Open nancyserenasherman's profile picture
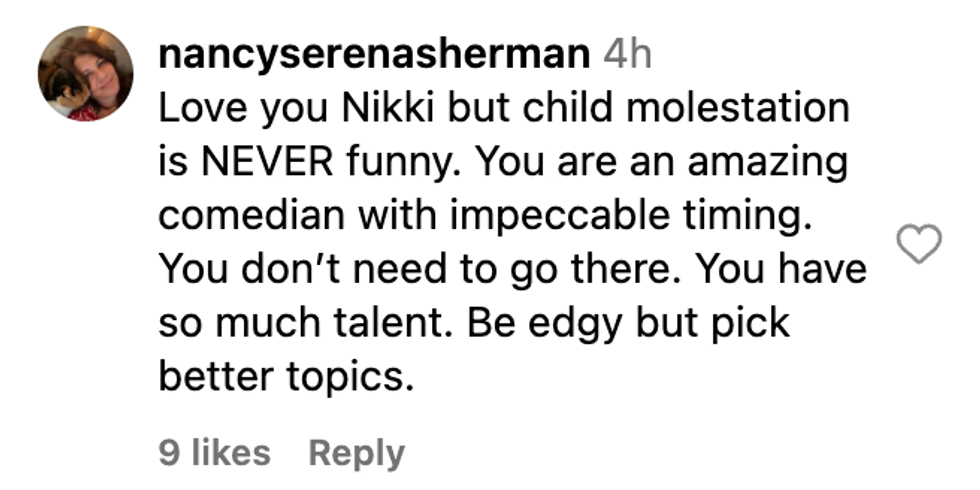 (85, 73)
